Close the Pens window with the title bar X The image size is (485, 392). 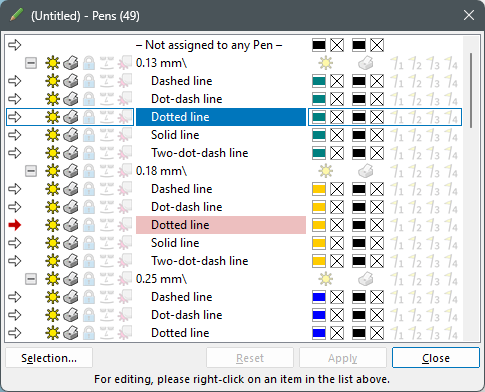469,15
